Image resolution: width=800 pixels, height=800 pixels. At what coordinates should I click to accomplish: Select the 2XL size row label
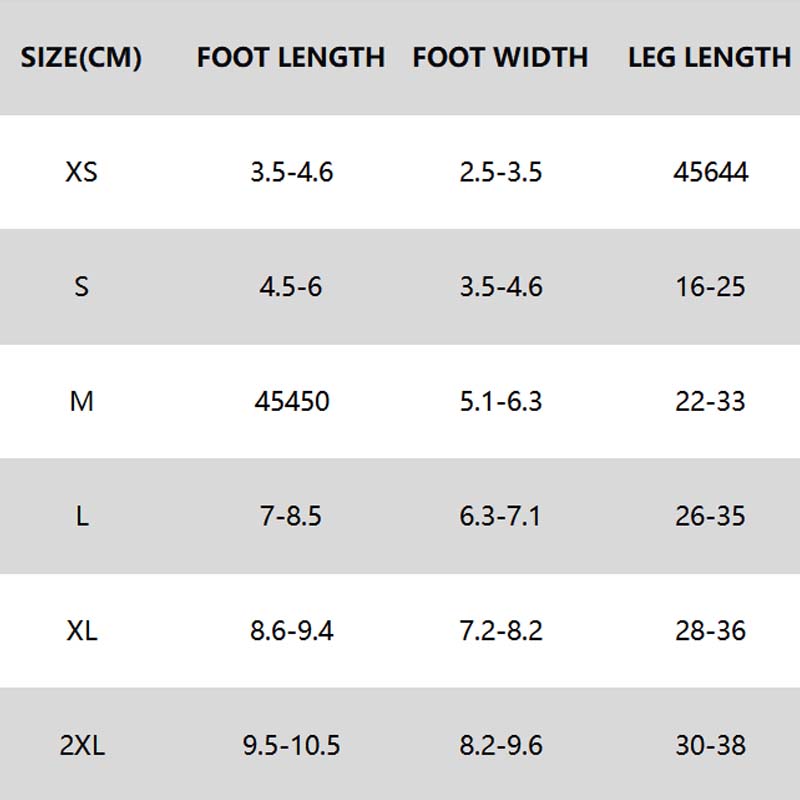[81, 746]
